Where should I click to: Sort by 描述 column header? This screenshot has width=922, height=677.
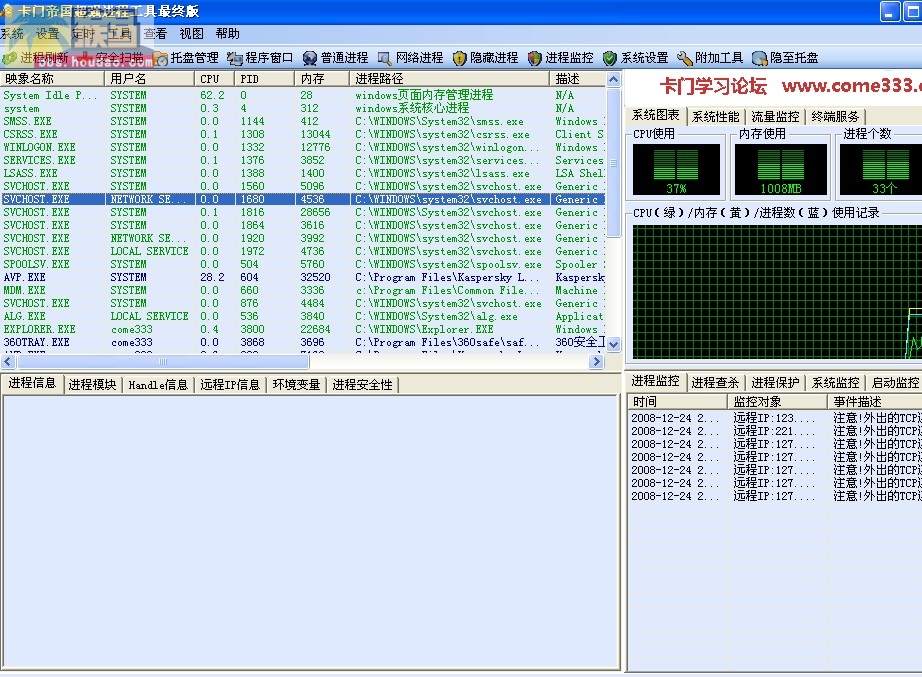point(577,79)
